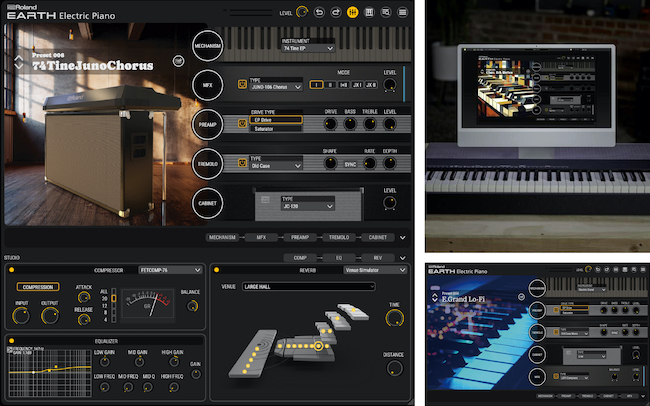Image resolution: width=650 pixels, height=406 pixels.
Task: Open the hamburger menu icon at top right
Action: point(405,12)
